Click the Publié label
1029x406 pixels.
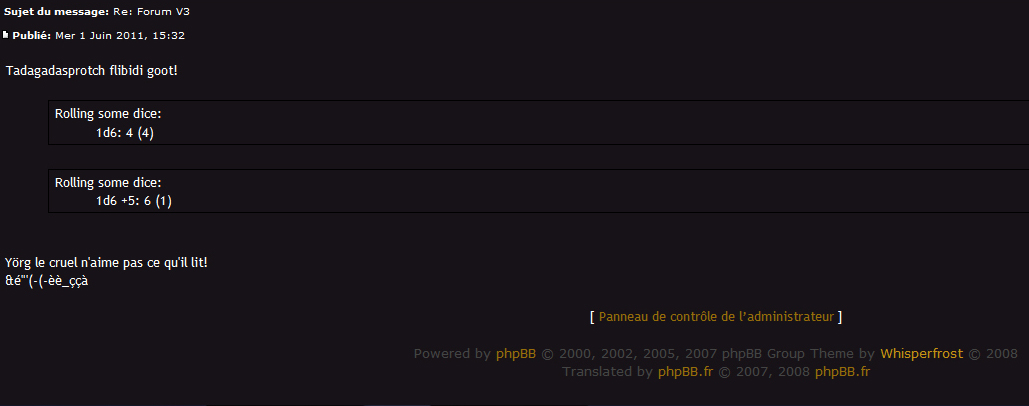[x=32, y=35]
